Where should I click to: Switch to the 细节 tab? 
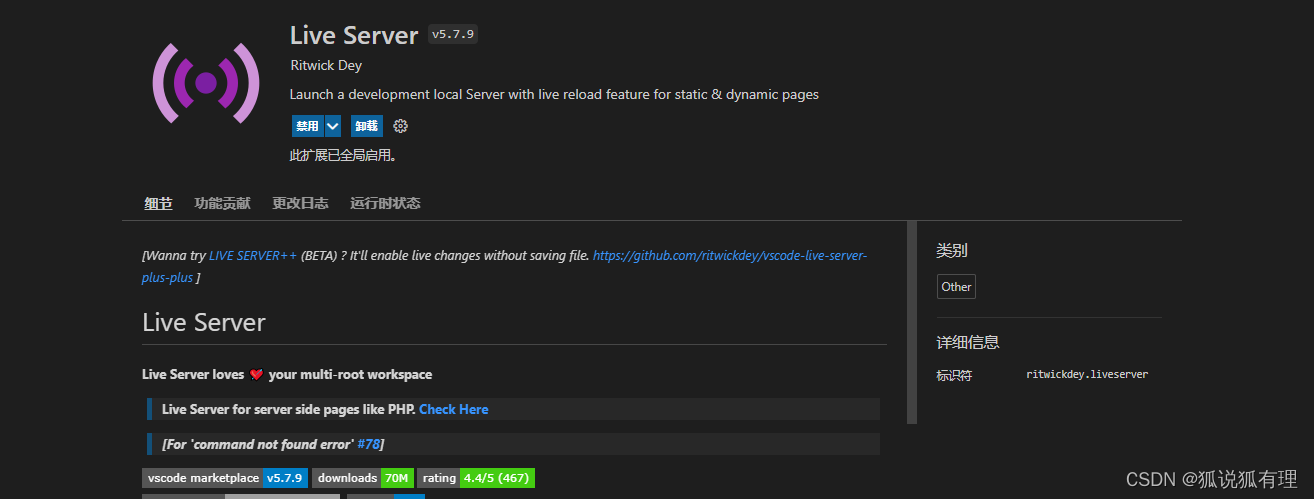158,203
